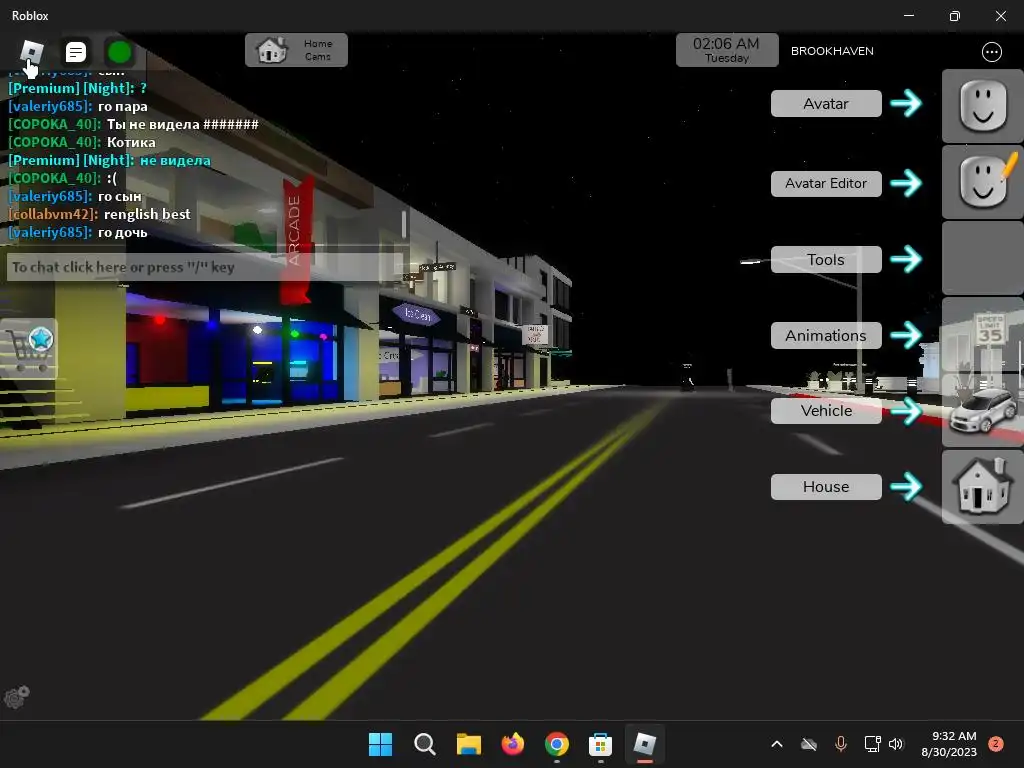Open the Roblox menu logo icon
Image resolution: width=1024 pixels, height=768 pixels.
click(x=31, y=52)
